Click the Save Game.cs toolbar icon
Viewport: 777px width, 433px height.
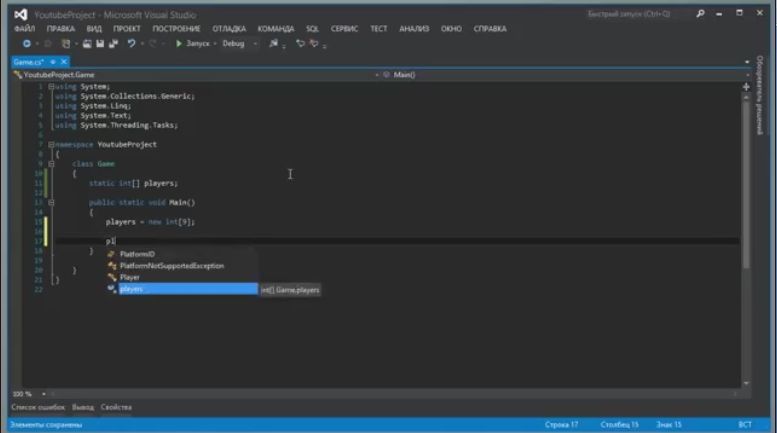[100, 44]
